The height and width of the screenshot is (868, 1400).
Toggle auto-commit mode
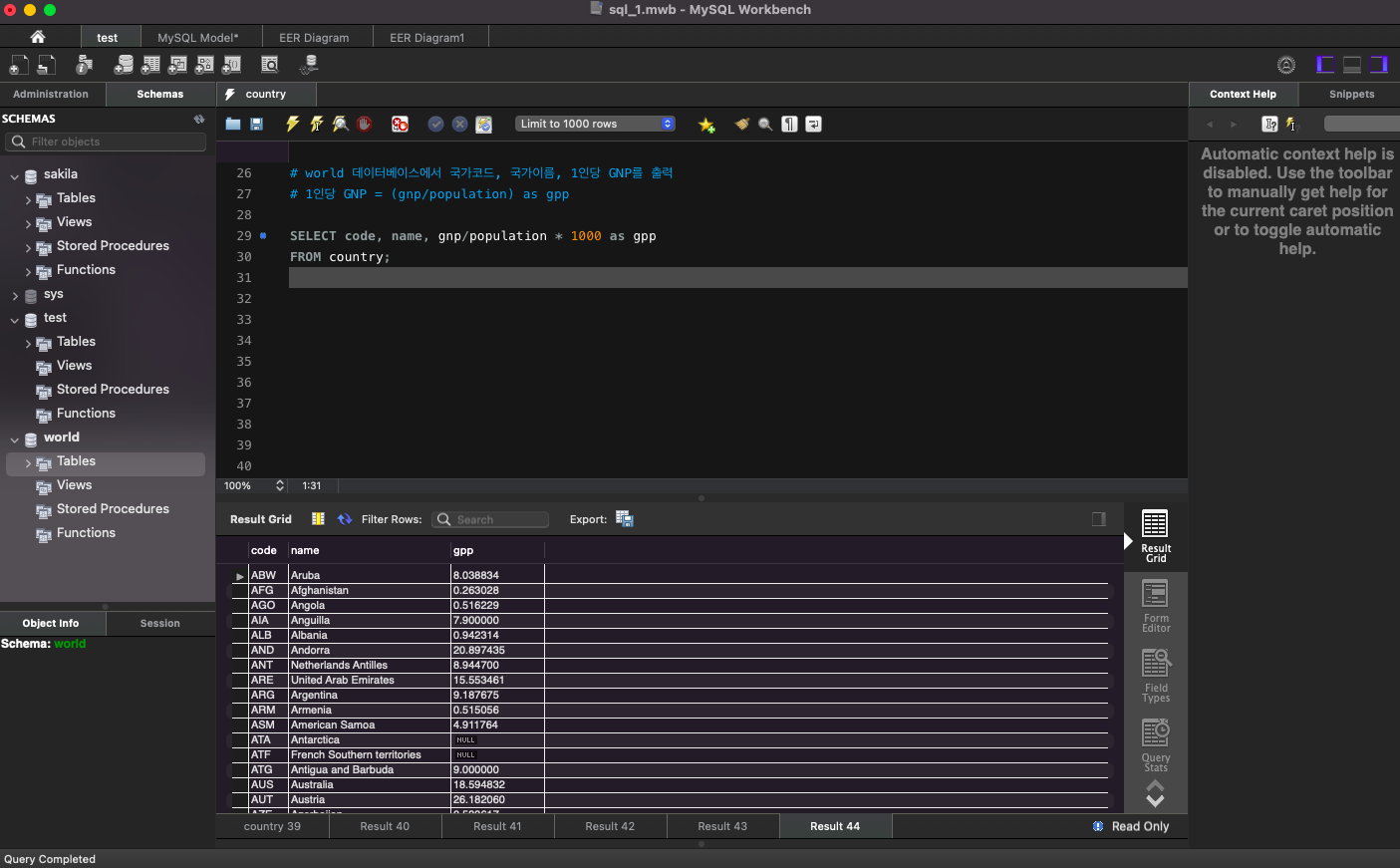pos(483,125)
